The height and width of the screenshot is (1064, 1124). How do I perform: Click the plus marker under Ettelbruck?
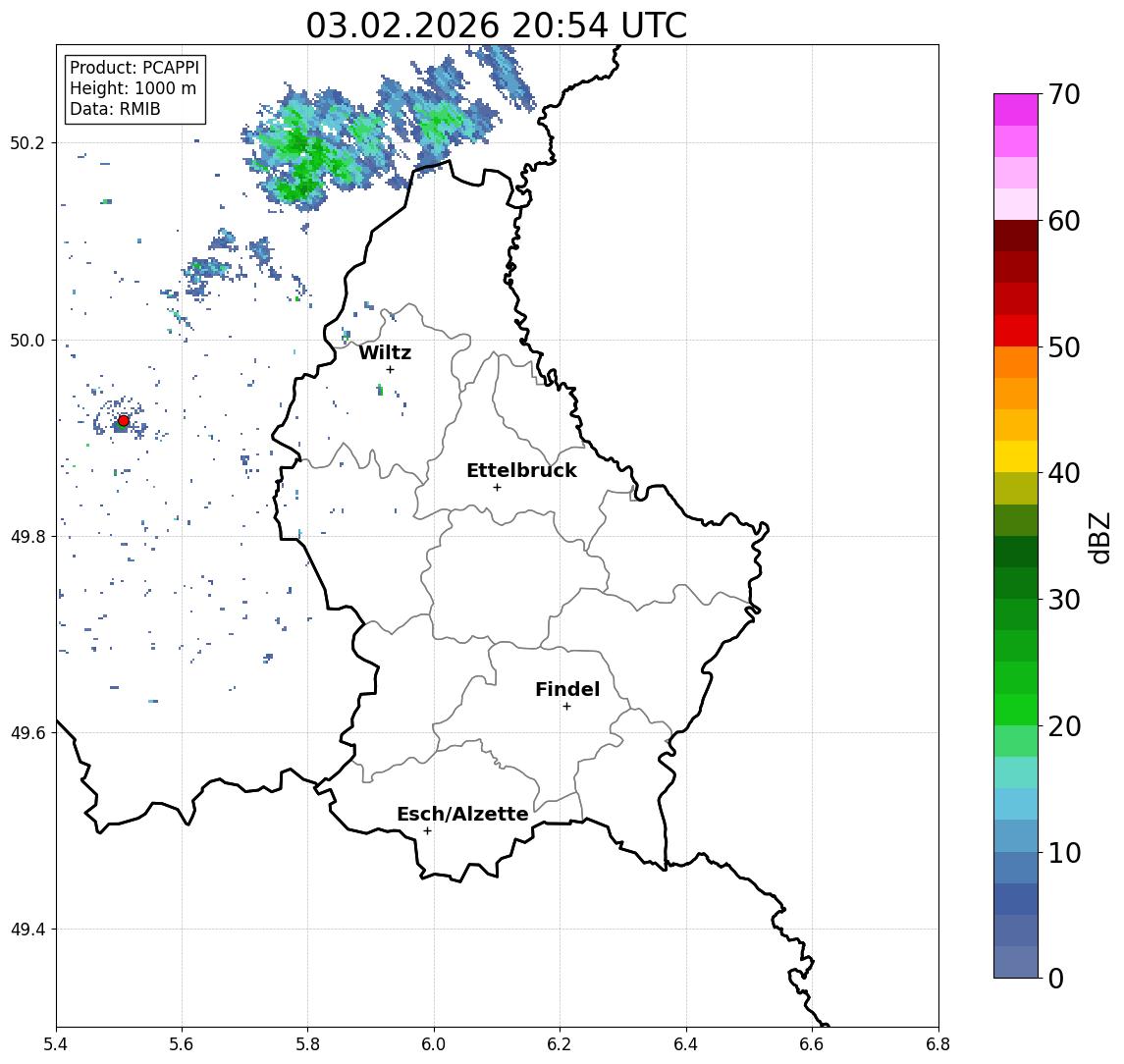click(497, 488)
